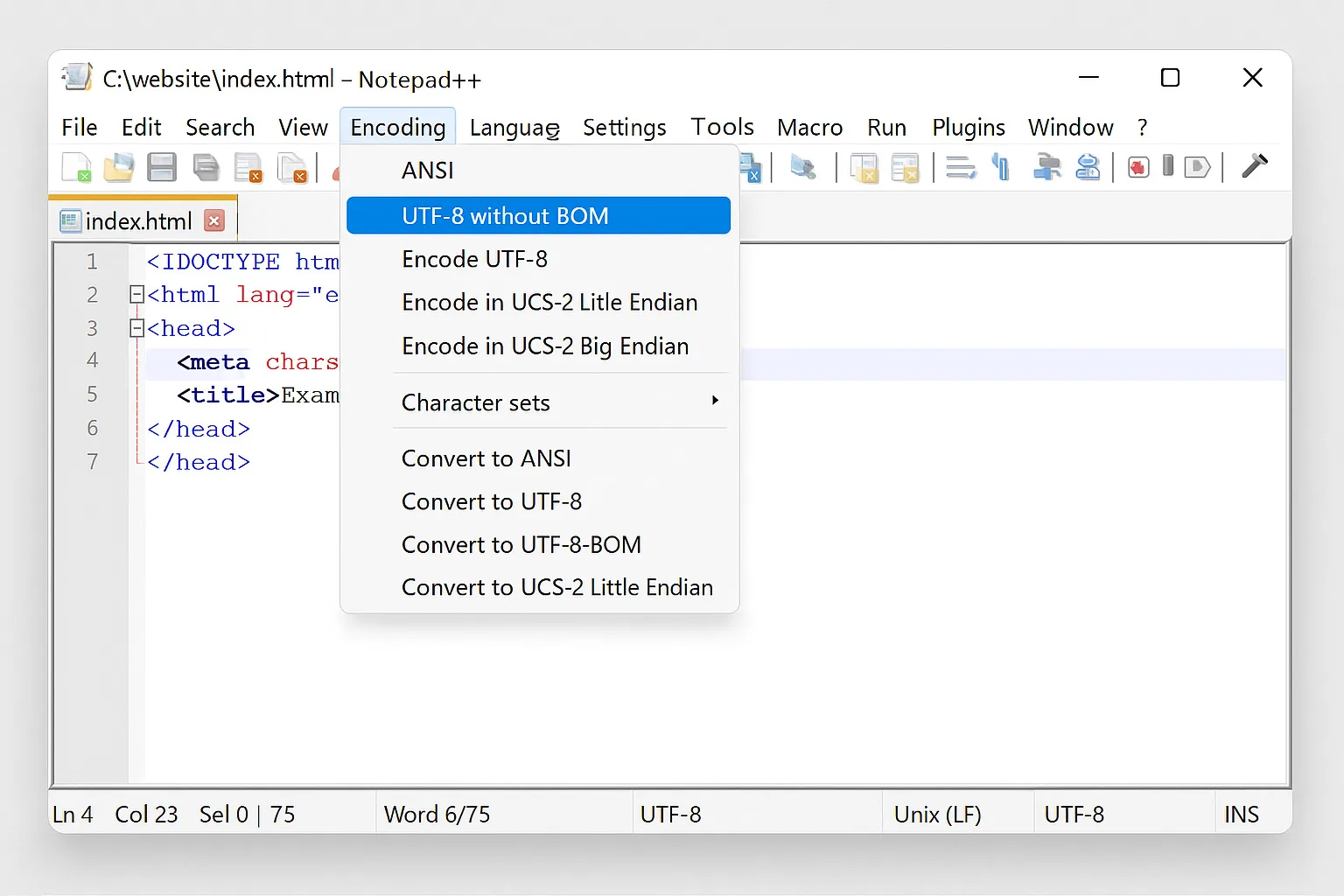Click Convert to UCS-2 Little Endian

pyautogui.click(x=538, y=587)
